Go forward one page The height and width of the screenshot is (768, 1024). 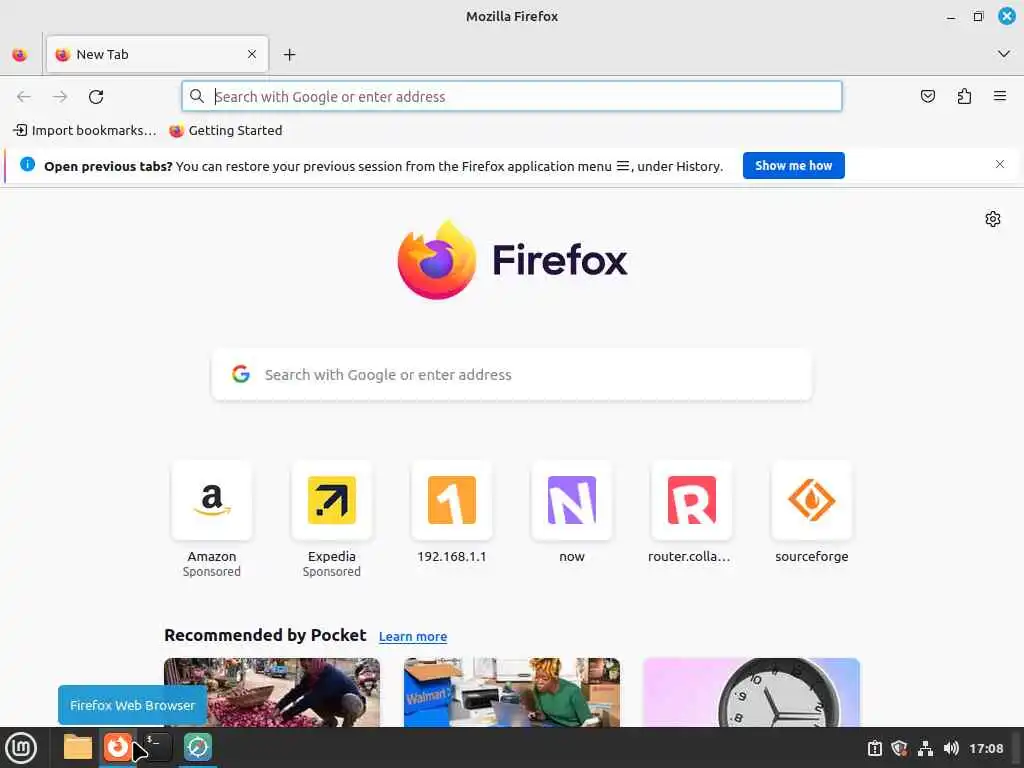pyautogui.click(x=60, y=97)
